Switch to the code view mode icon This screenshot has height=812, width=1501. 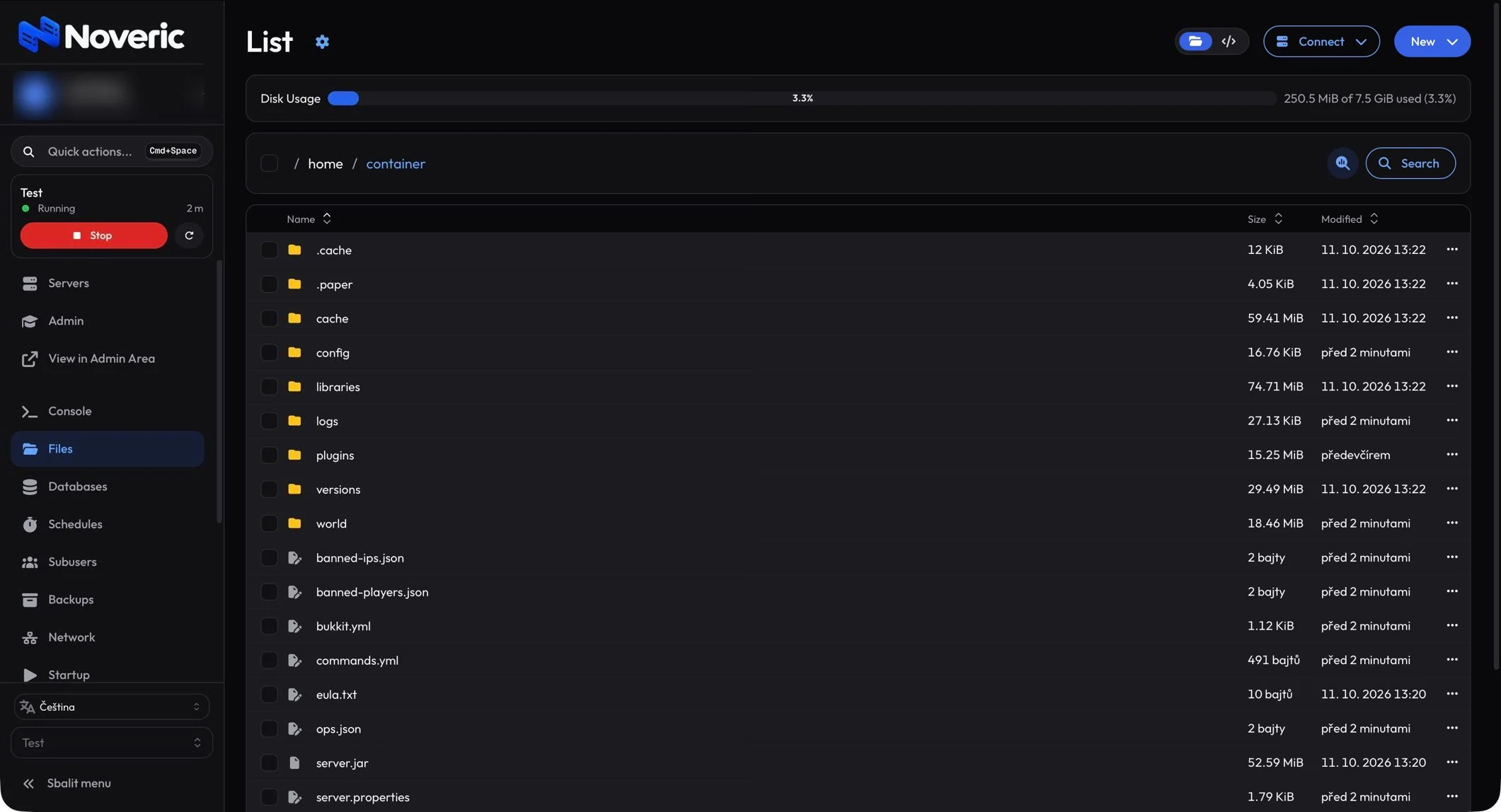(1229, 41)
